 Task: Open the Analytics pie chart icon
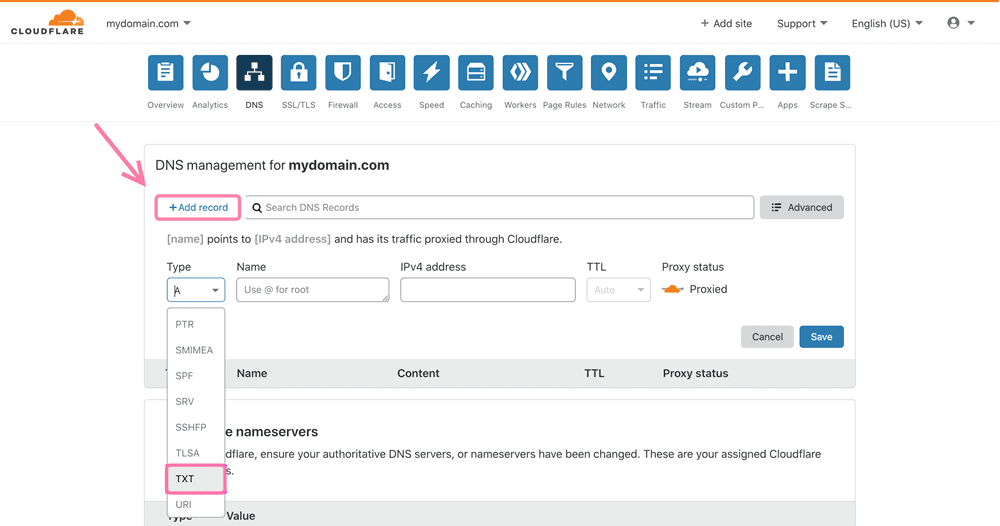tap(210, 73)
